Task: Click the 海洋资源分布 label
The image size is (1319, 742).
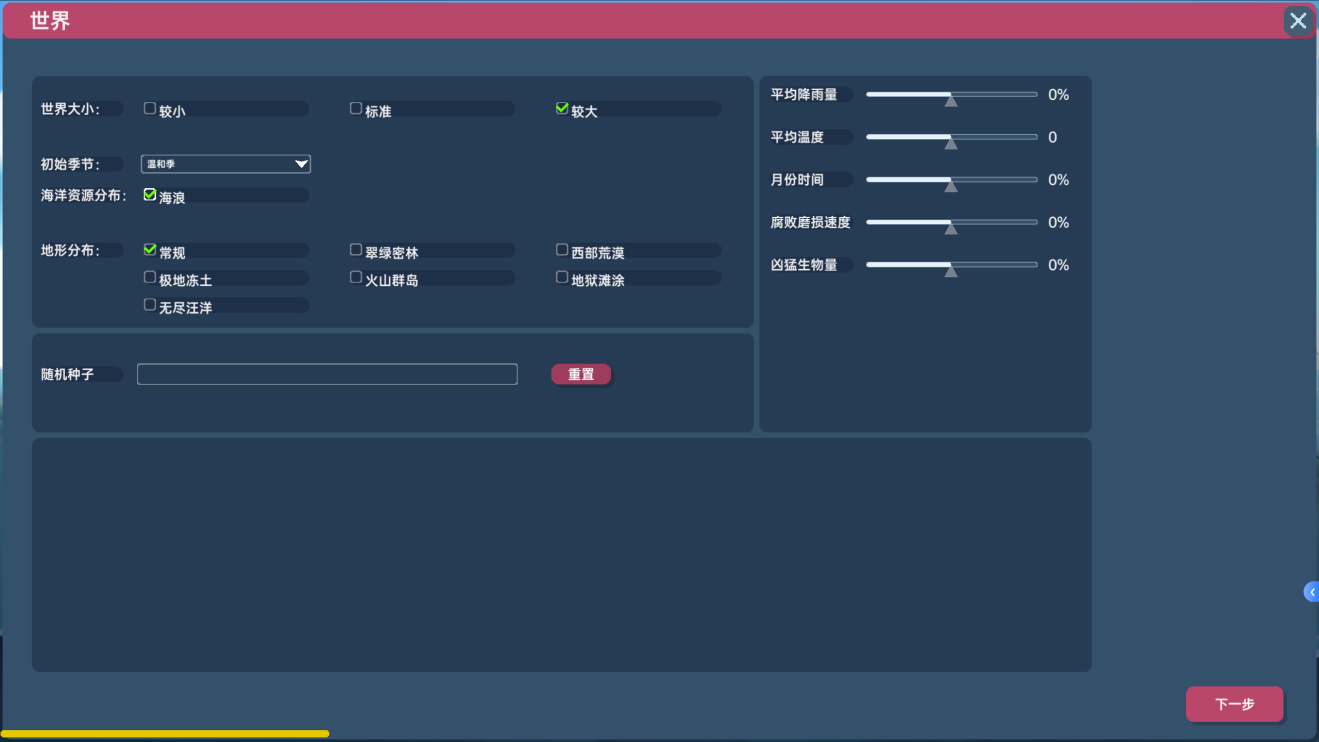Action: pyautogui.click(x=84, y=195)
